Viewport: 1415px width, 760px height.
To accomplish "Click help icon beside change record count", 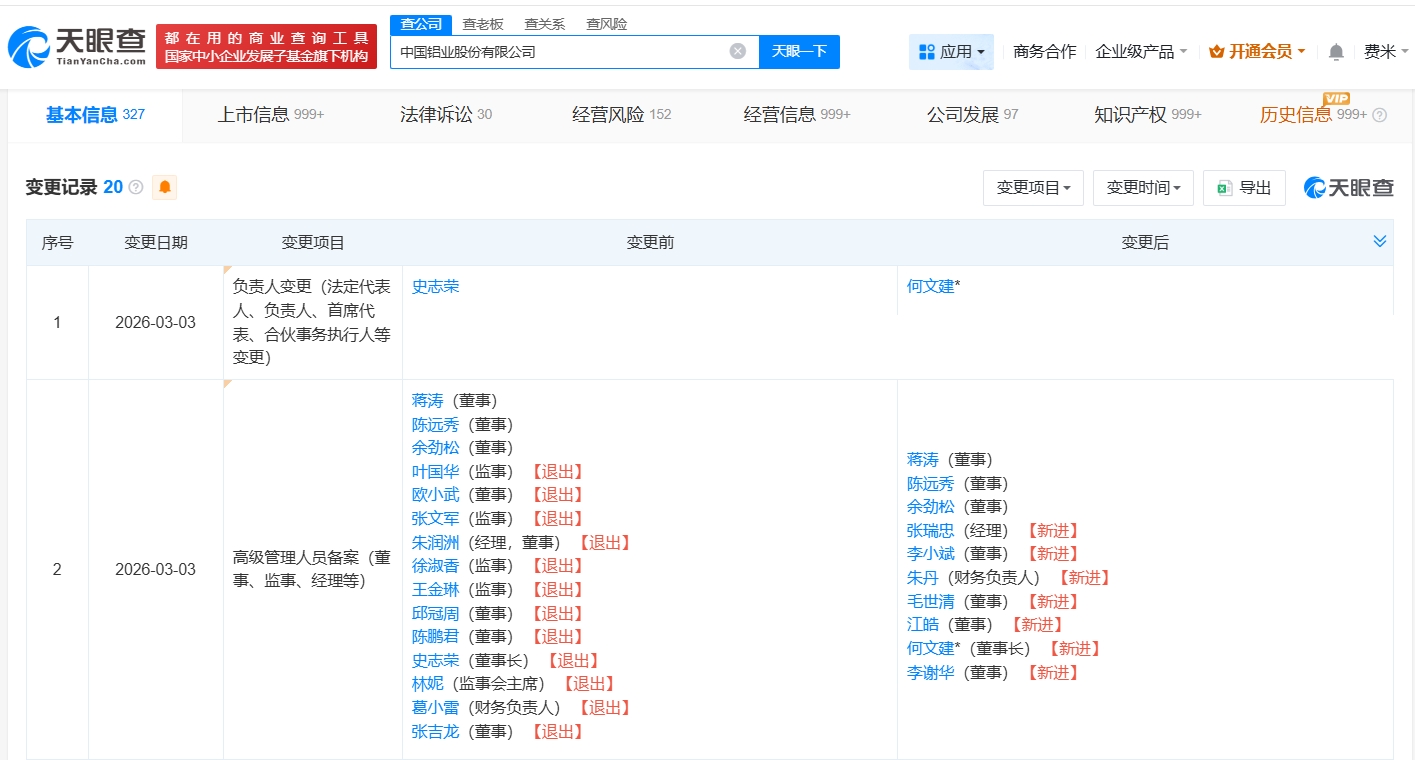I will (x=136, y=187).
